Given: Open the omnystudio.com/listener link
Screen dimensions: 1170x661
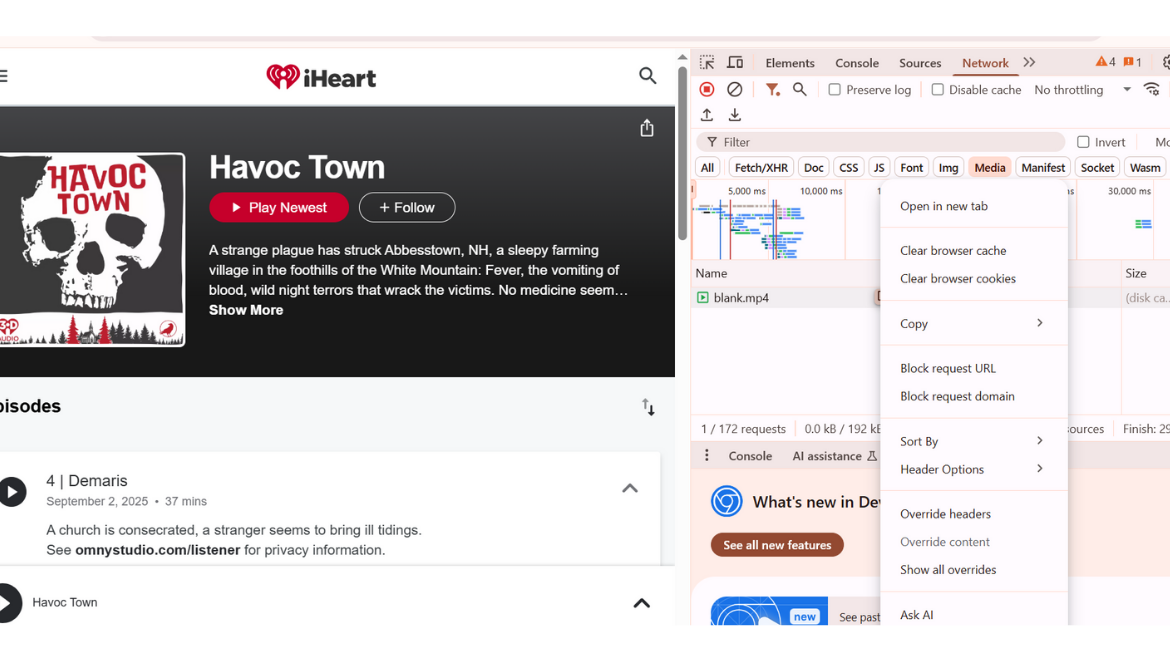Looking at the screenshot, I should point(157,550).
